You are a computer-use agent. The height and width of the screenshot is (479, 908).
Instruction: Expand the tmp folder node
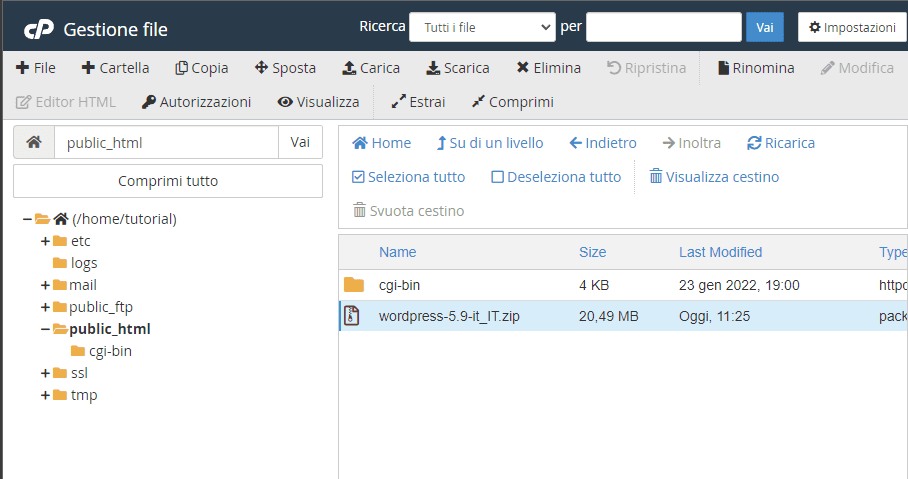(x=45, y=395)
